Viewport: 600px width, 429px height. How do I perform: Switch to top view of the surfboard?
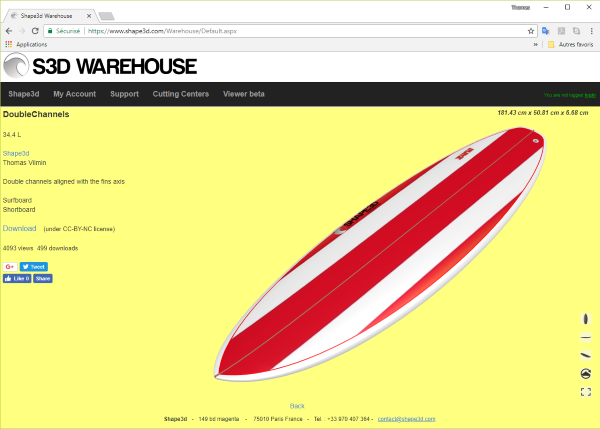point(586,319)
